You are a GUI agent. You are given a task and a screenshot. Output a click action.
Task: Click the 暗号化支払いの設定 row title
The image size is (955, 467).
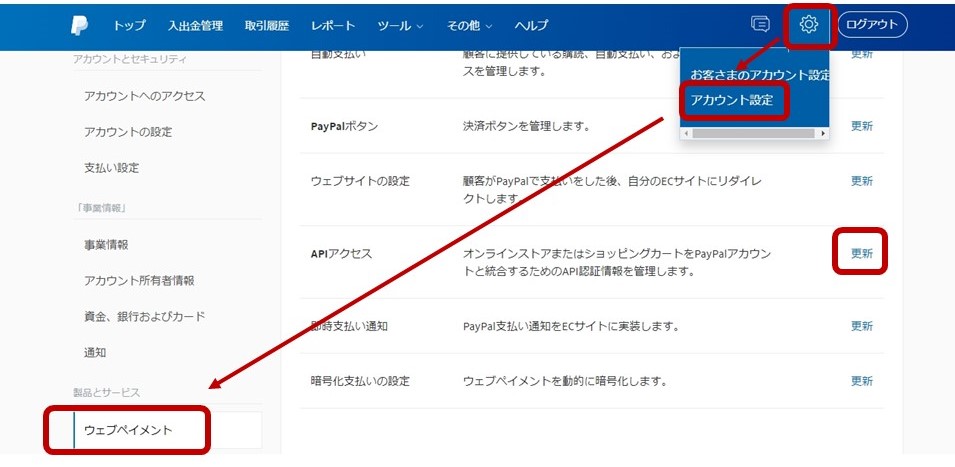360,382
